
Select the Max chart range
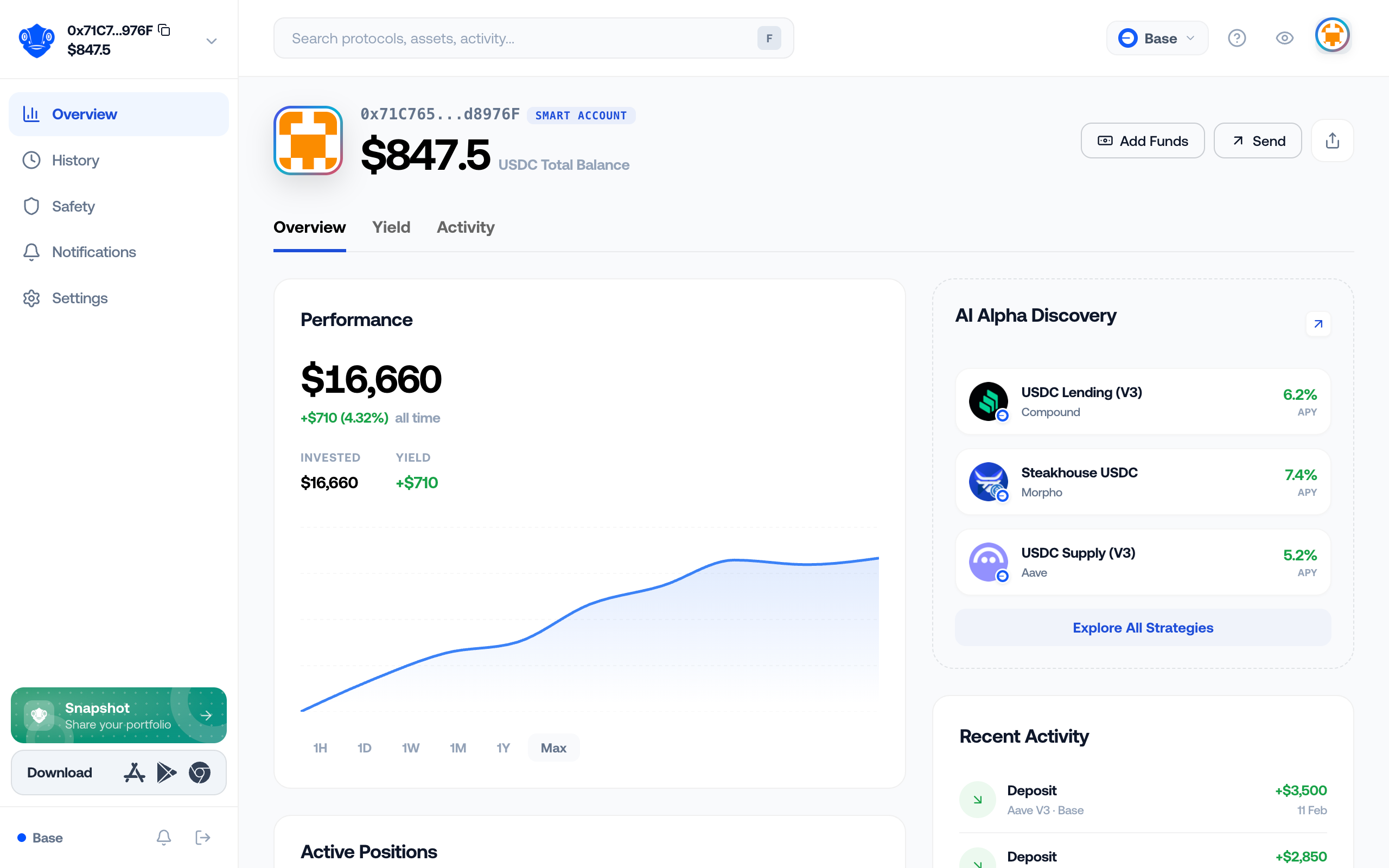point(553,748)
